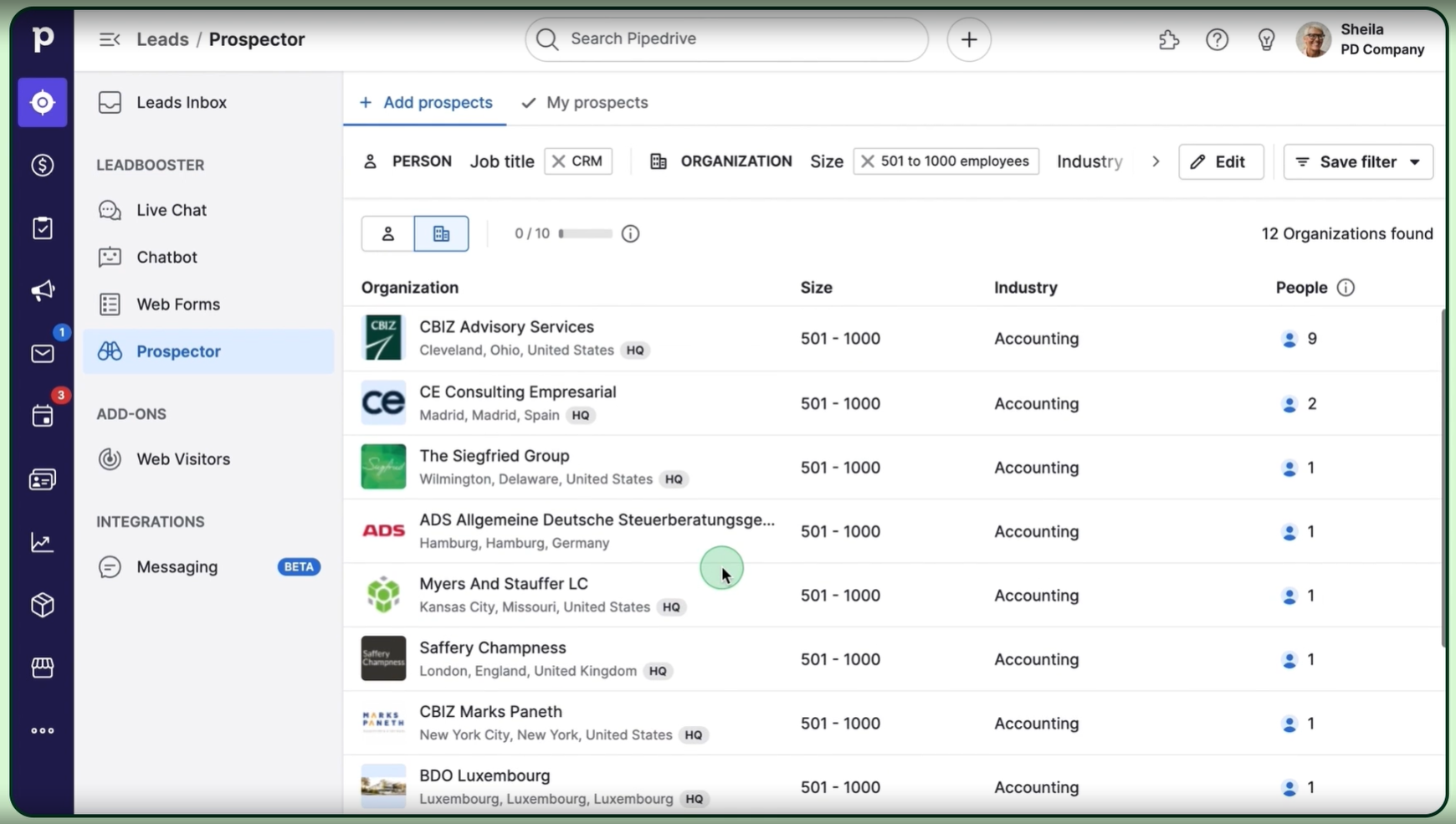
Task: Click the 0/10 credits progress bar
Action: click(585, 233)
